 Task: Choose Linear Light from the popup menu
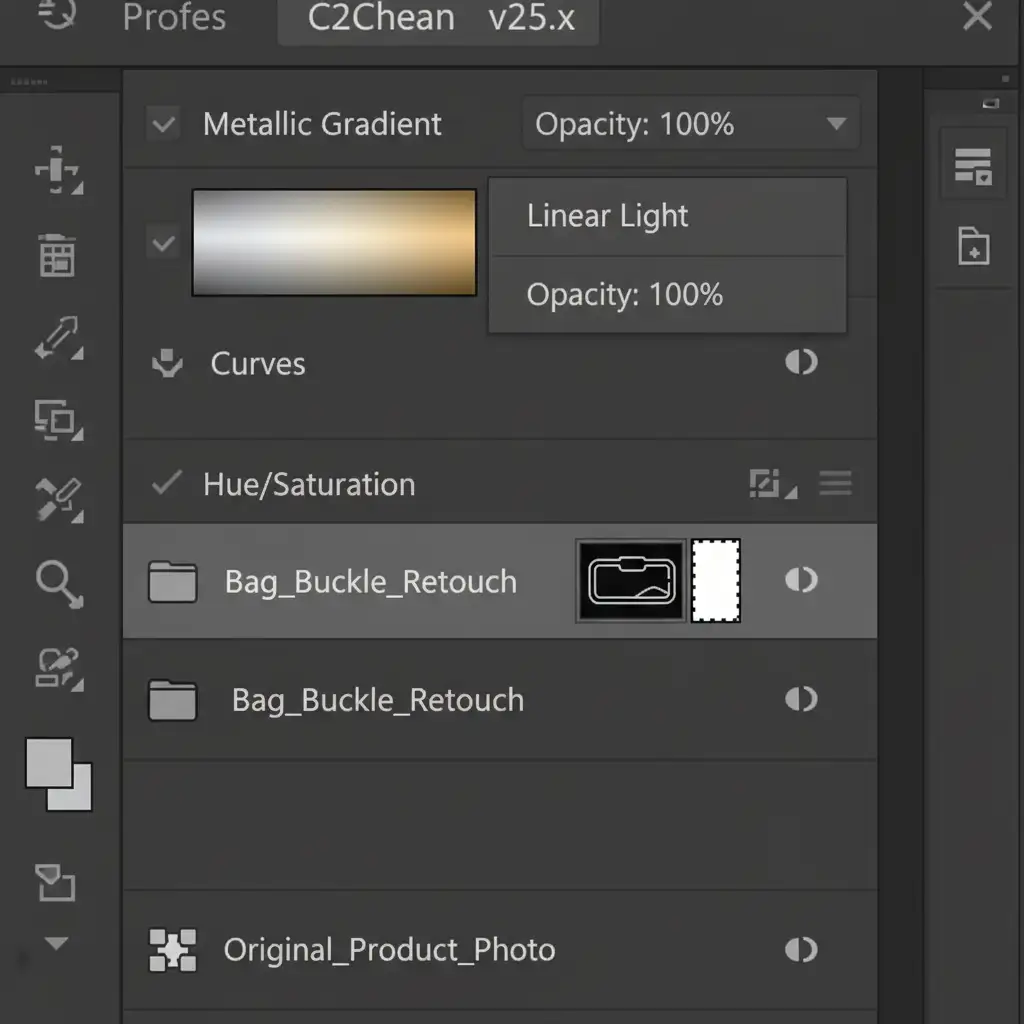608,217
